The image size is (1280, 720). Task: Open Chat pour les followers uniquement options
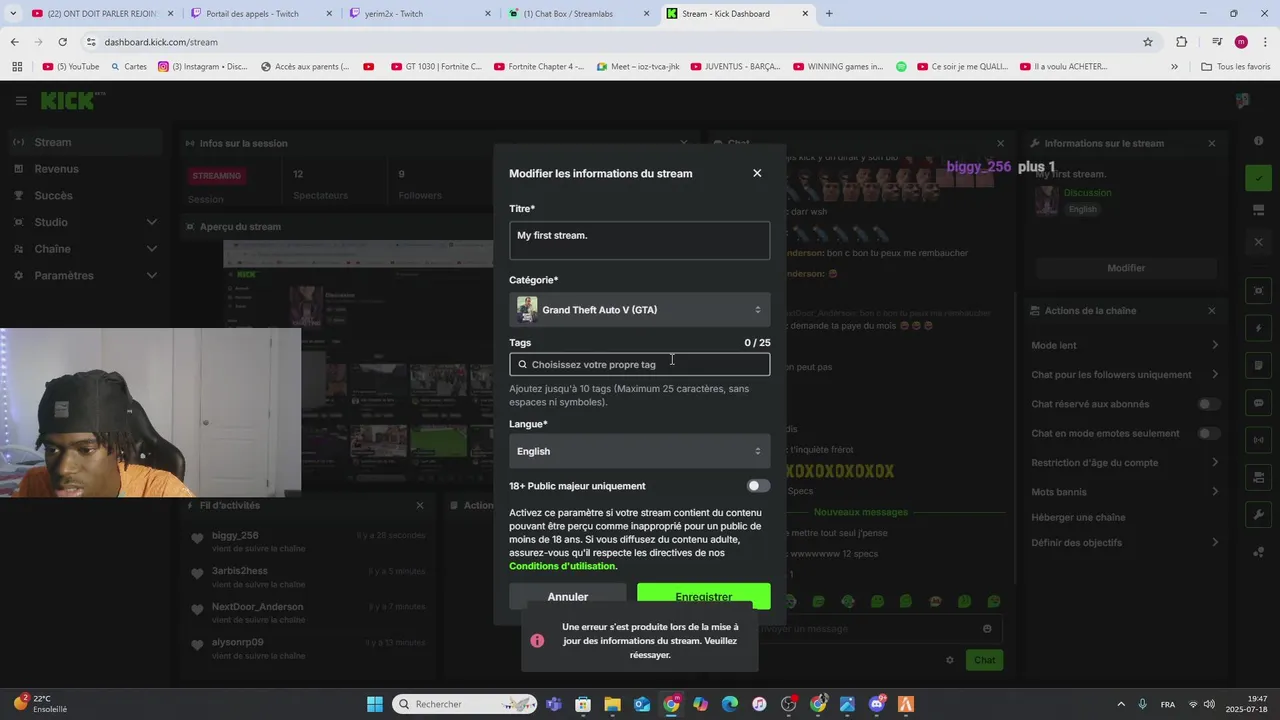tap(1125, 374)
